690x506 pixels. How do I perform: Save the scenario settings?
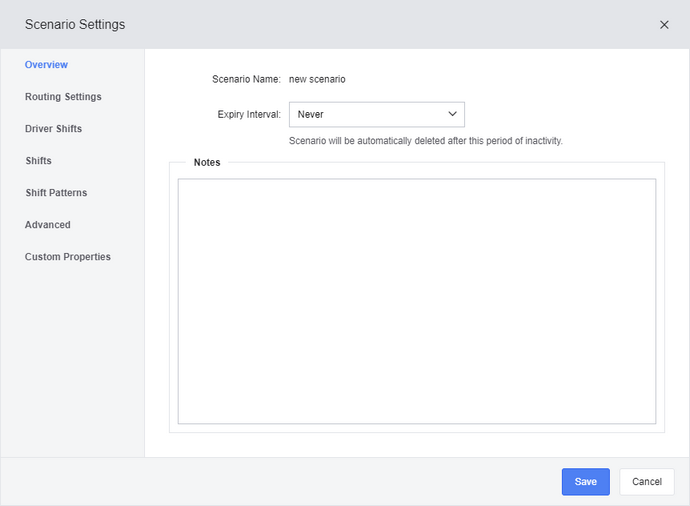[585, 482]
